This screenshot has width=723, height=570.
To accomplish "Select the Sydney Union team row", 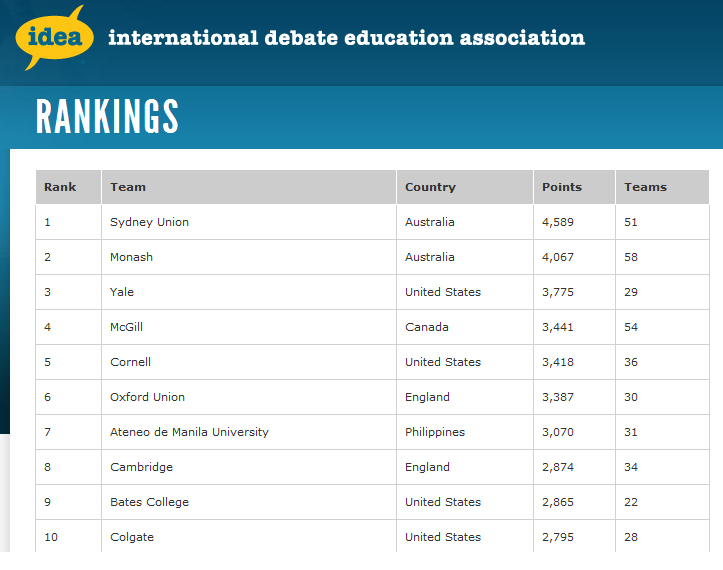I will 149,222.
